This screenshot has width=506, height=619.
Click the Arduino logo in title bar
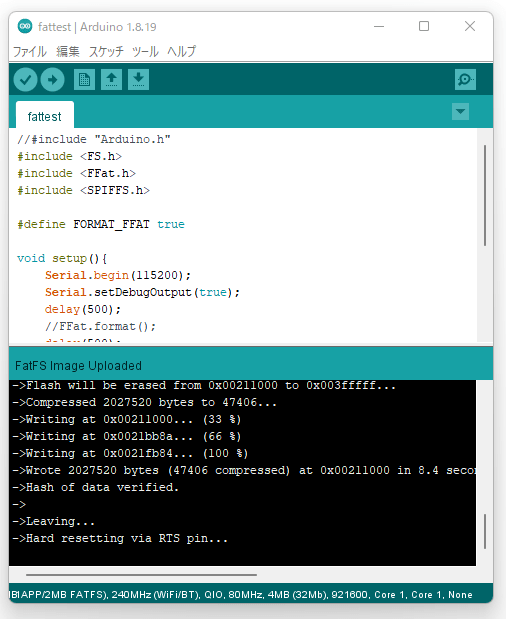click(x=25, y=26)
